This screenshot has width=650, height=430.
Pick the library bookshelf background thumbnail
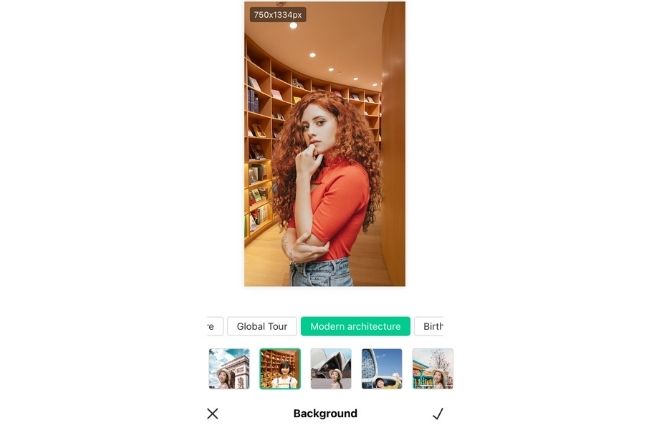pos(280,369)
